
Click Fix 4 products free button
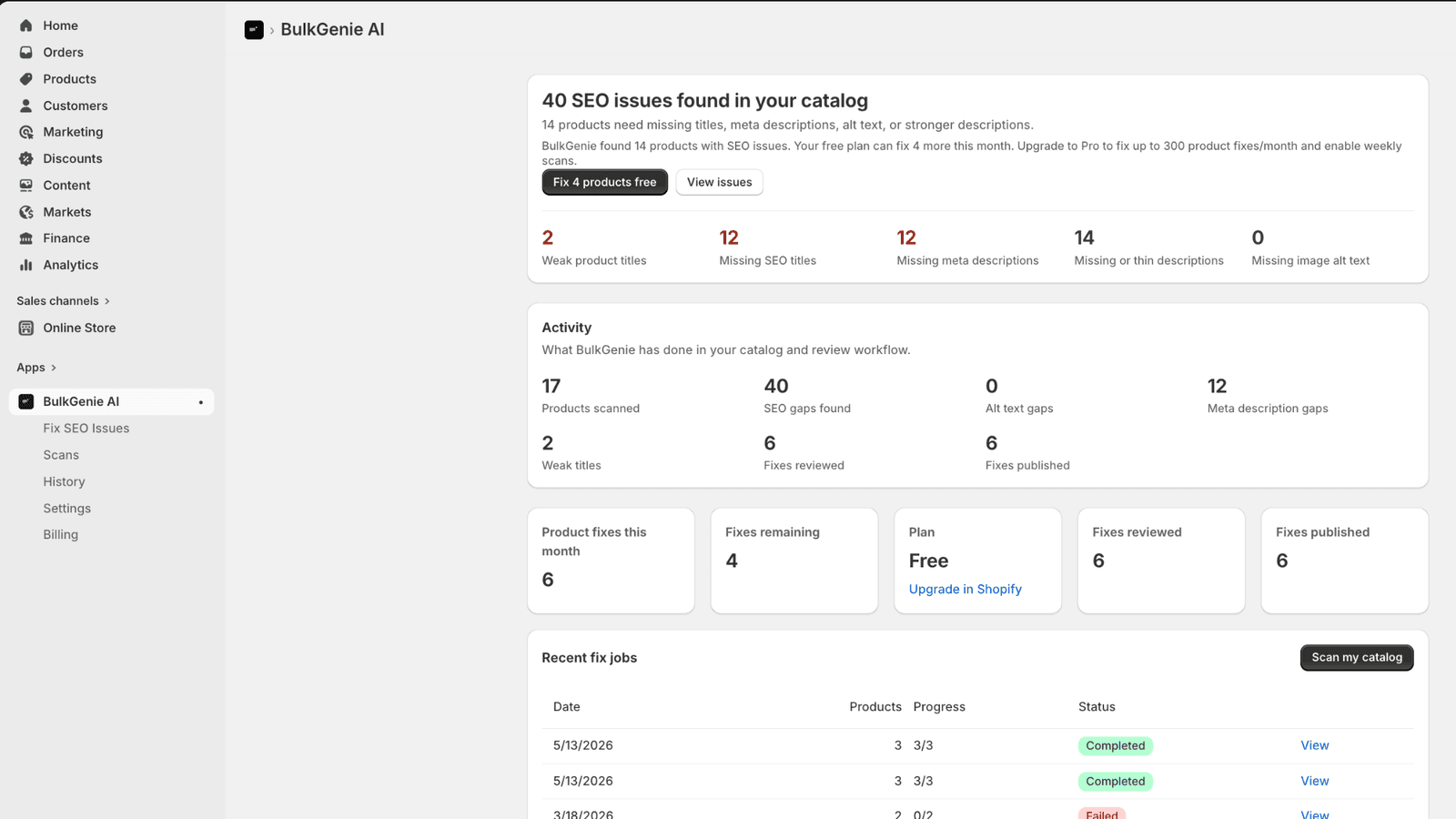tap(605, 182)
